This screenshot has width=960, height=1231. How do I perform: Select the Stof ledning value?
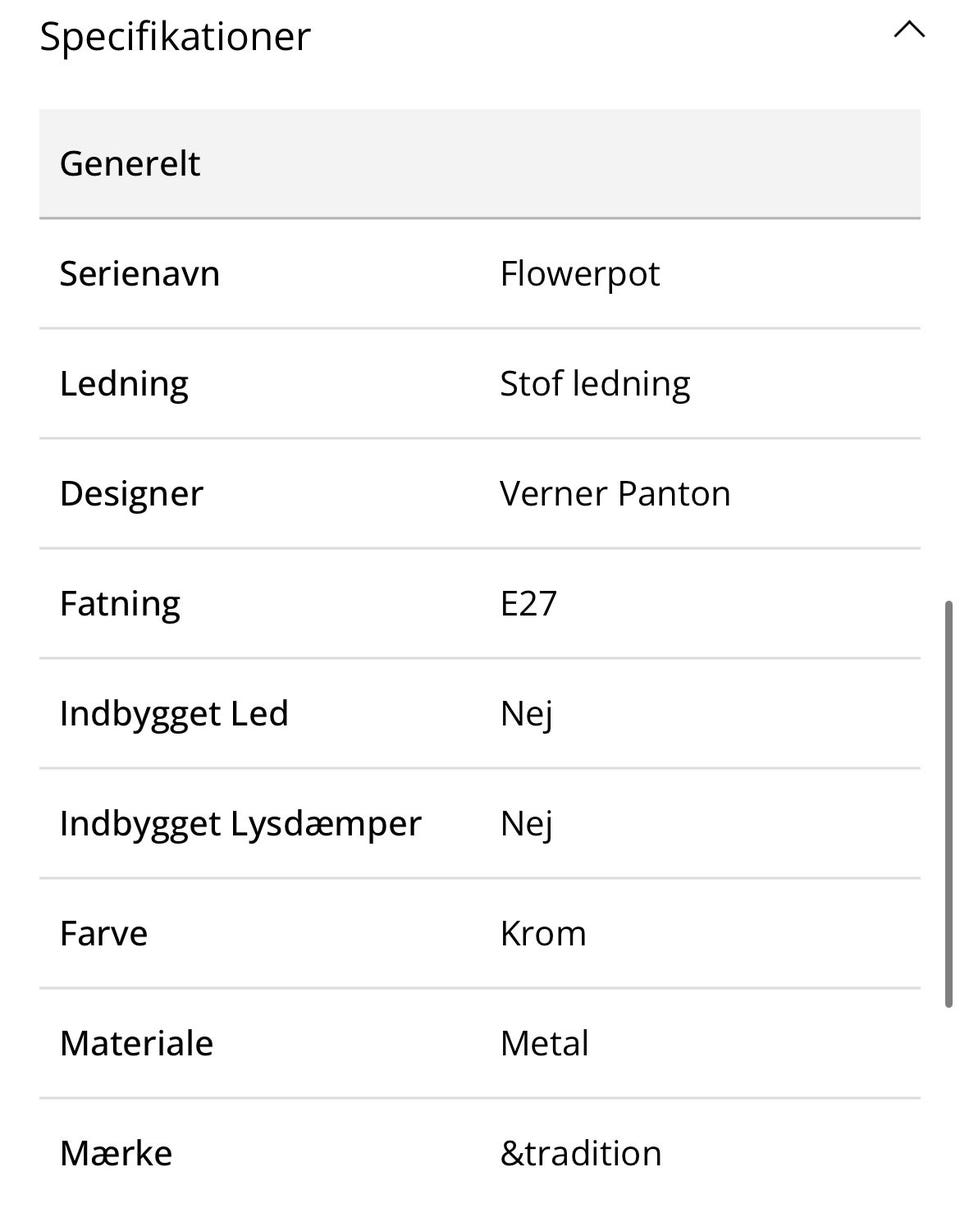tap(594, 383)
